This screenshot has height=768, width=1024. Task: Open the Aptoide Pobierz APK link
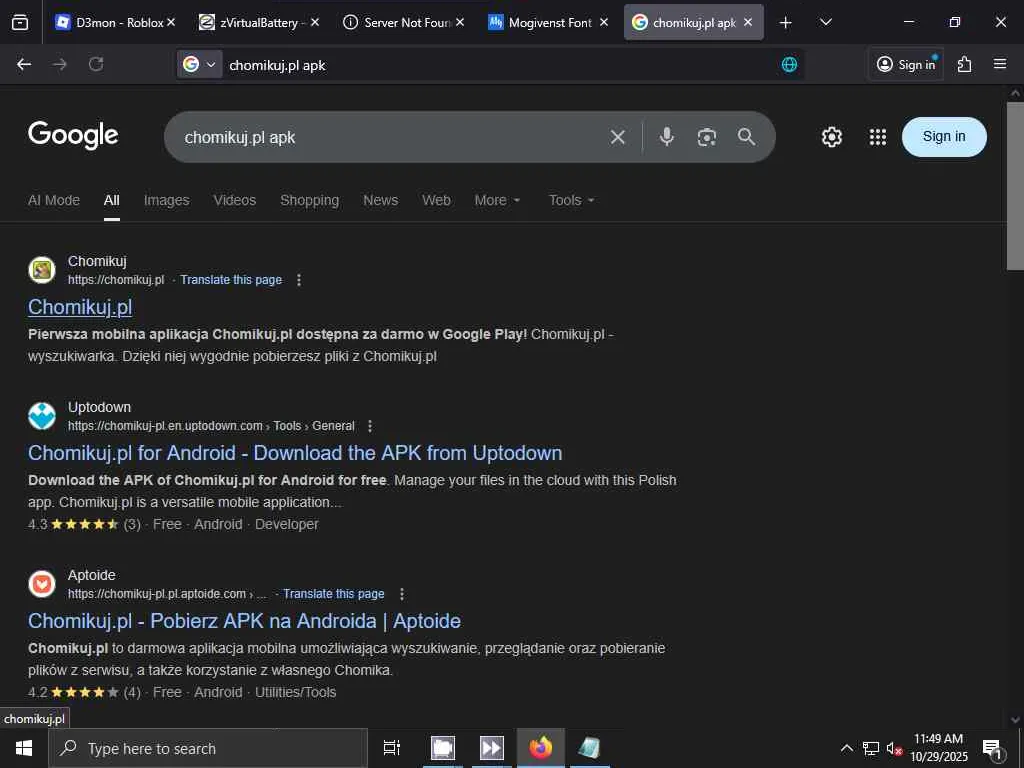244,620
